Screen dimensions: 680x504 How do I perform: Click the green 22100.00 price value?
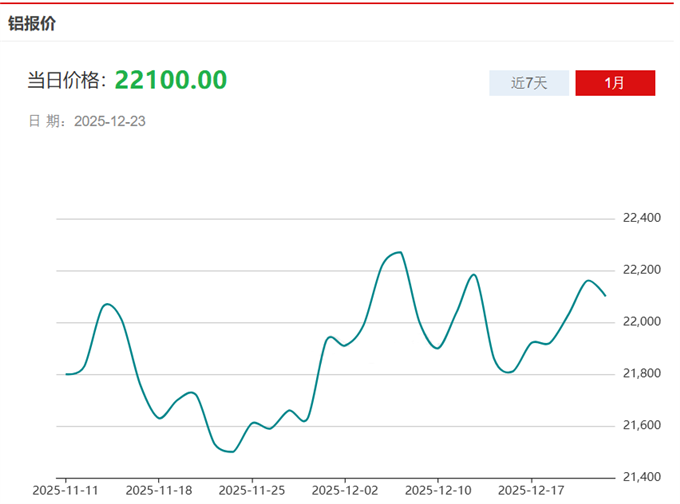(170, 80)
